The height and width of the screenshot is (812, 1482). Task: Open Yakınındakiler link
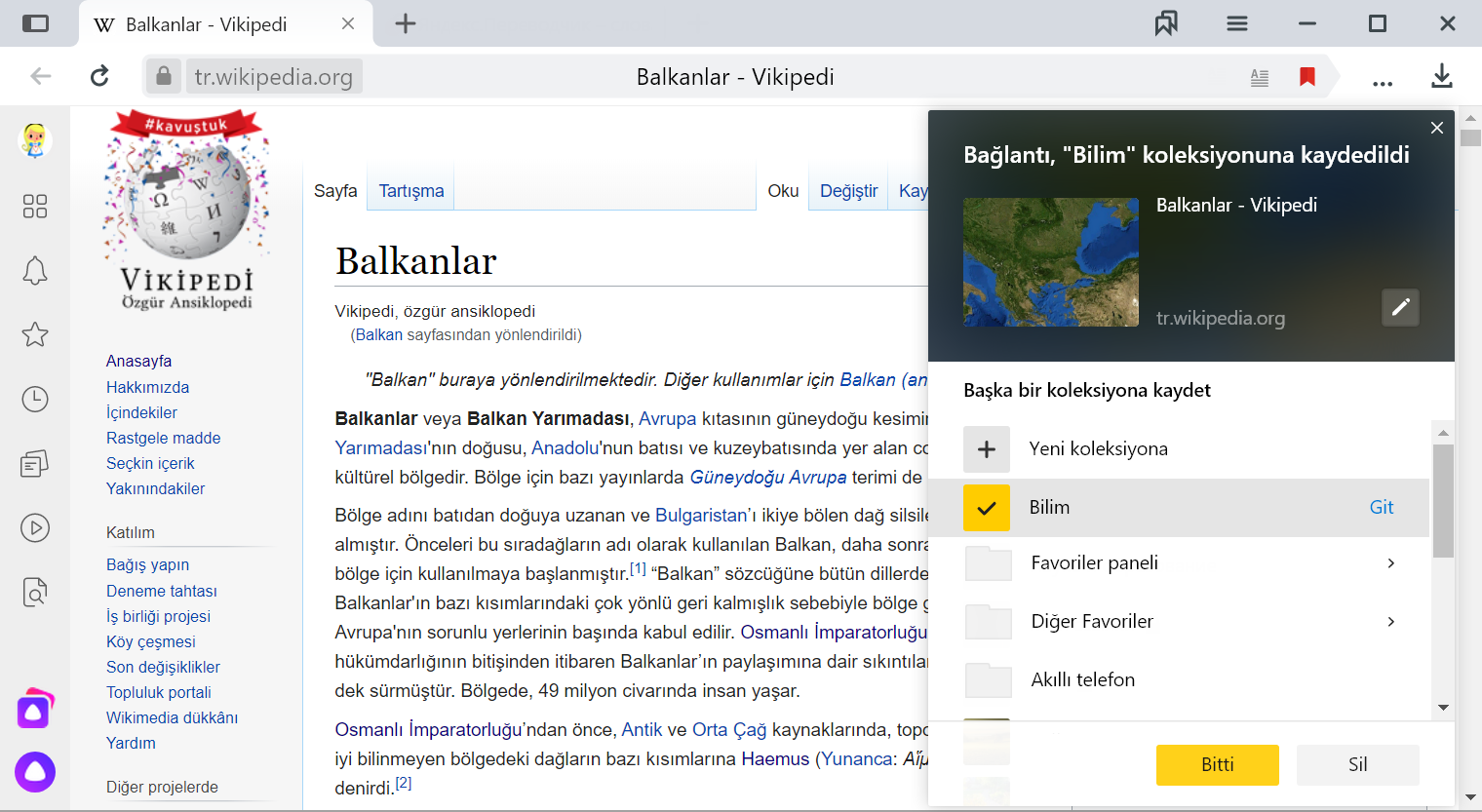(155, 488)
